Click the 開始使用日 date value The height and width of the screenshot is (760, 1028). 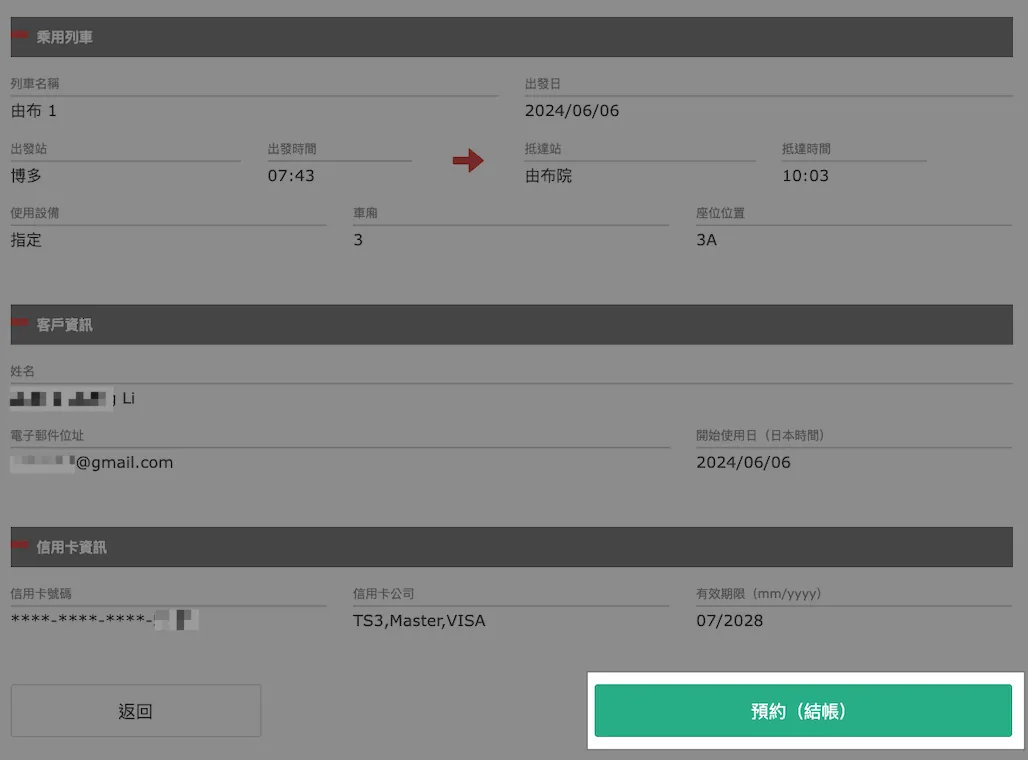coord(743,463)
